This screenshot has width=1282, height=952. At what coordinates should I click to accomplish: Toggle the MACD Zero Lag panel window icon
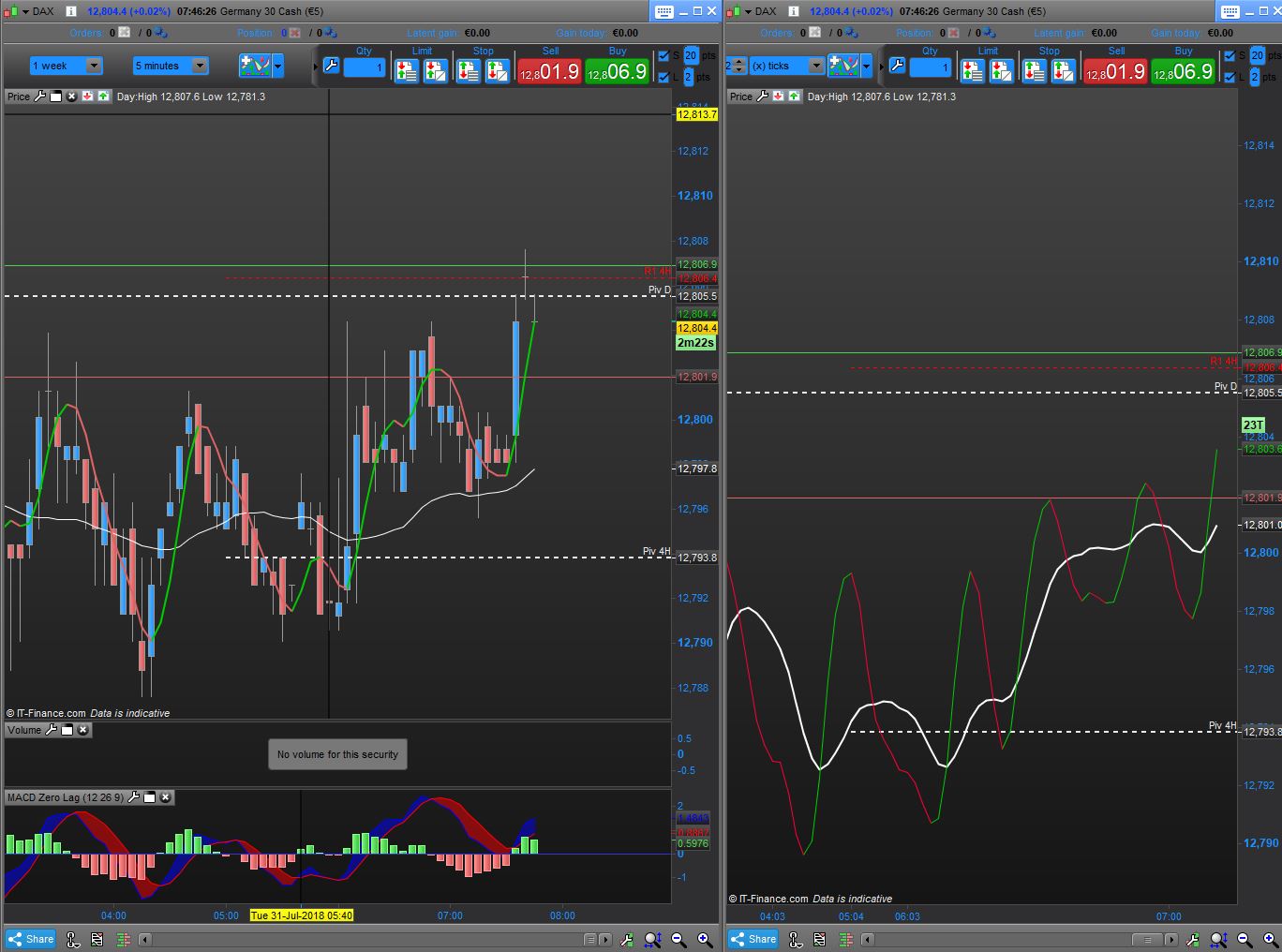[150, 797]
